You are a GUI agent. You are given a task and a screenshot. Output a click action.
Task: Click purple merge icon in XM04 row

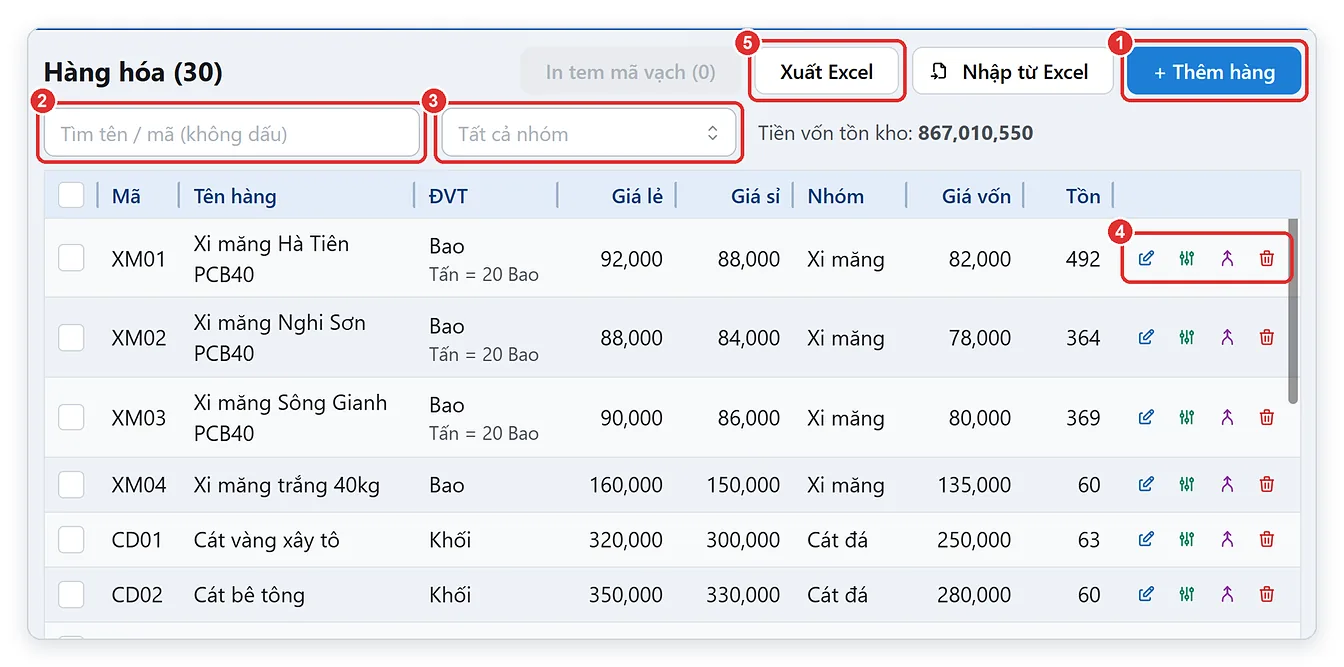(1227, 484)
